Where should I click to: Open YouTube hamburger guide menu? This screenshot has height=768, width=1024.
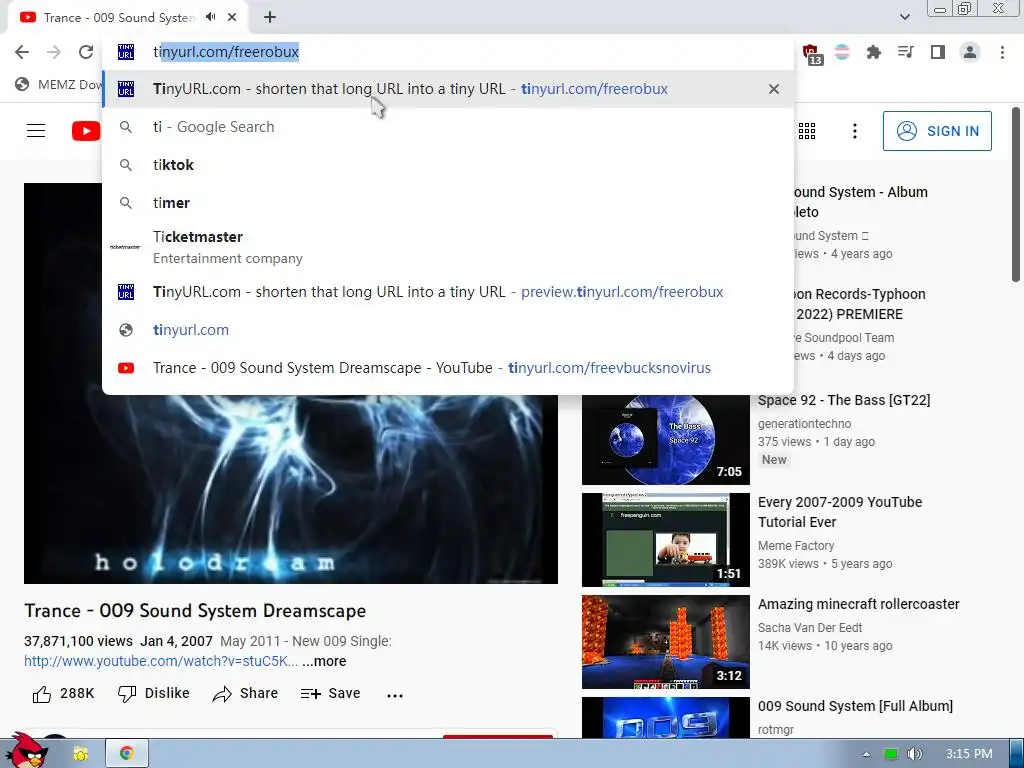point(36,131)
